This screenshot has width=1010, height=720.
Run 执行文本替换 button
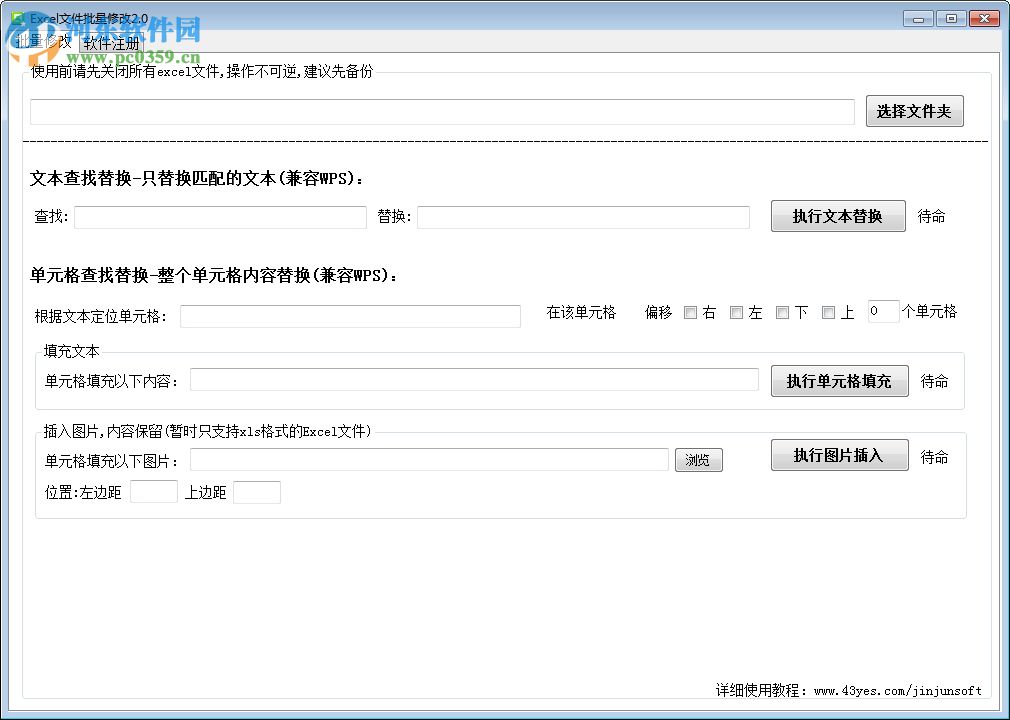tap(837, 216)
